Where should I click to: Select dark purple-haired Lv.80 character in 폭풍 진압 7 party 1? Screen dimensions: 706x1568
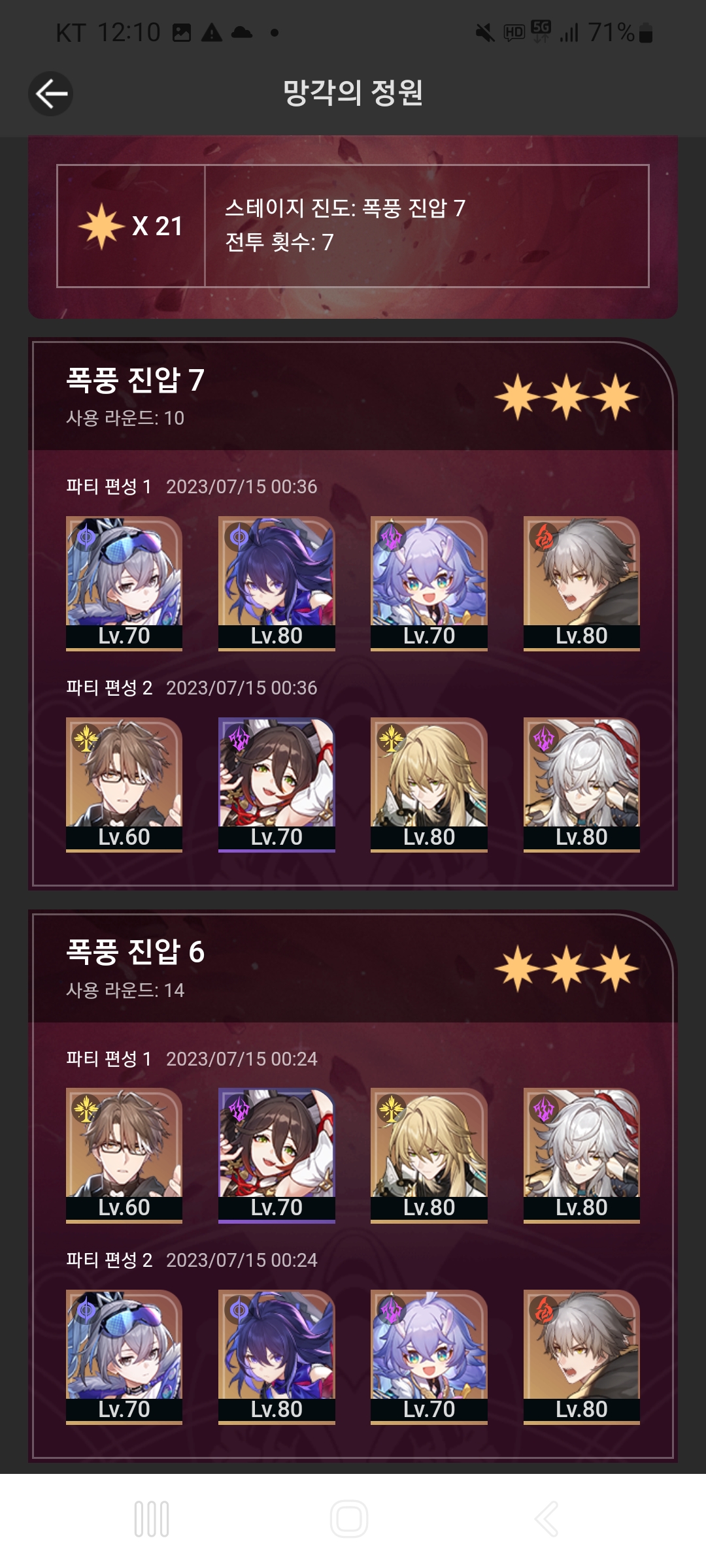tap(277, 583)
